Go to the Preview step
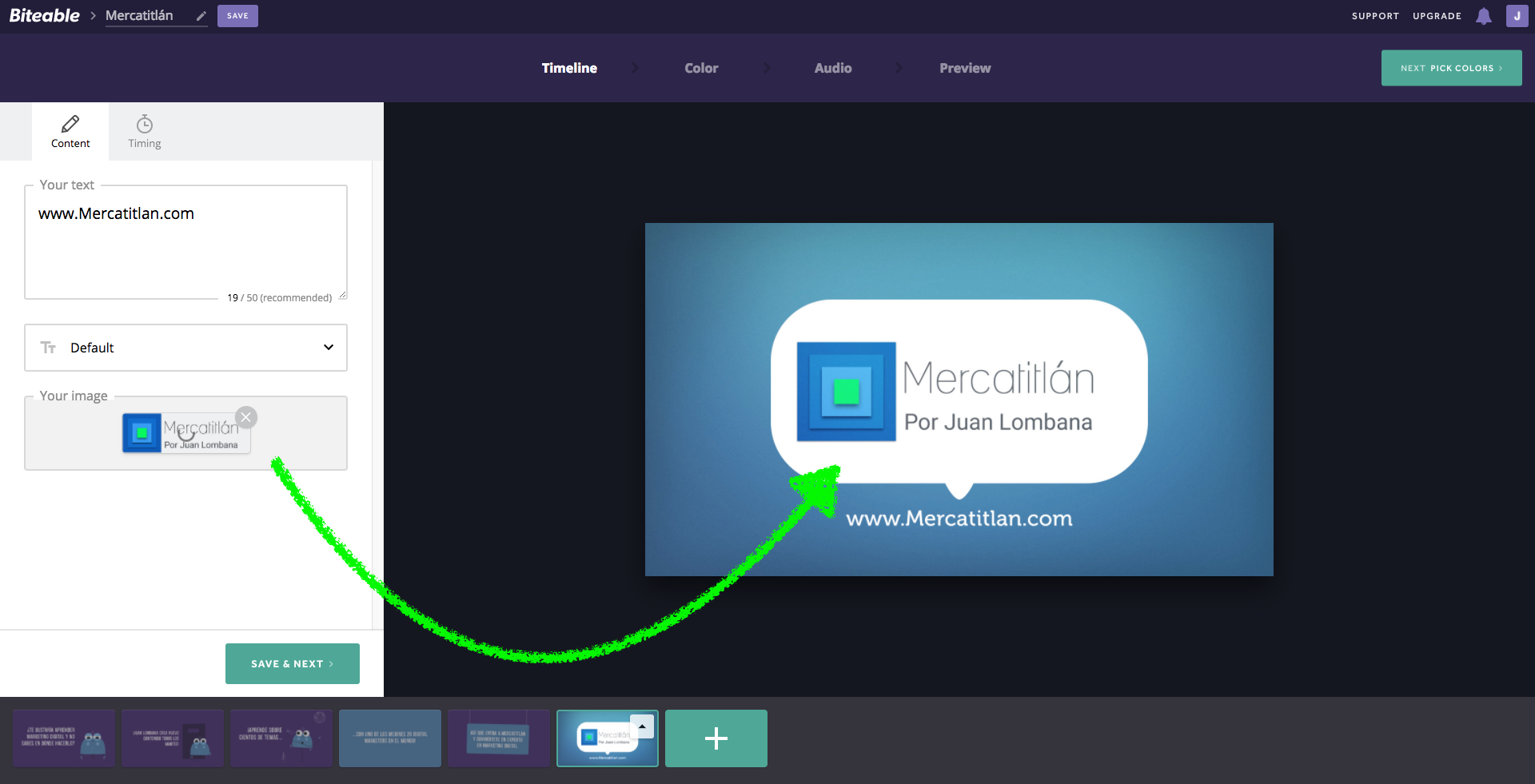 pyautogui.click(x=965, y=68)
